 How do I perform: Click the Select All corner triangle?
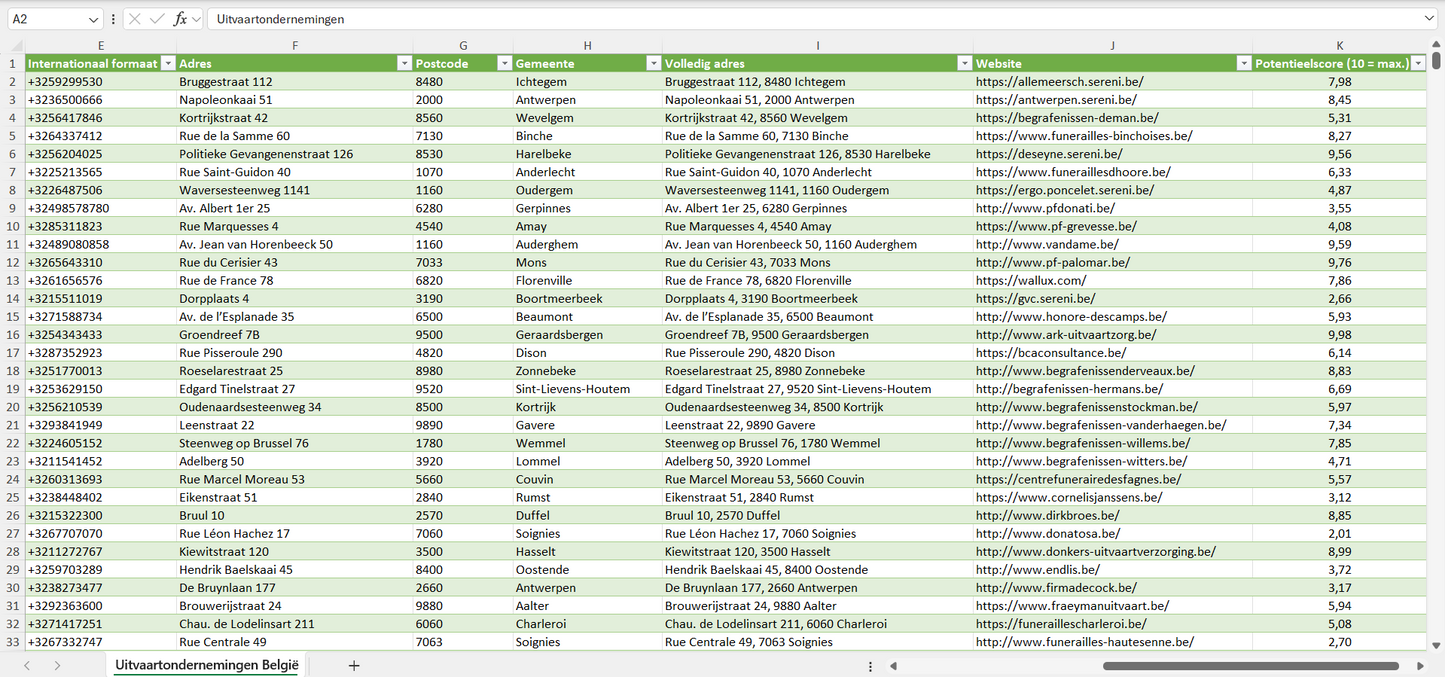pyautogui.click(x=15, y=46)
